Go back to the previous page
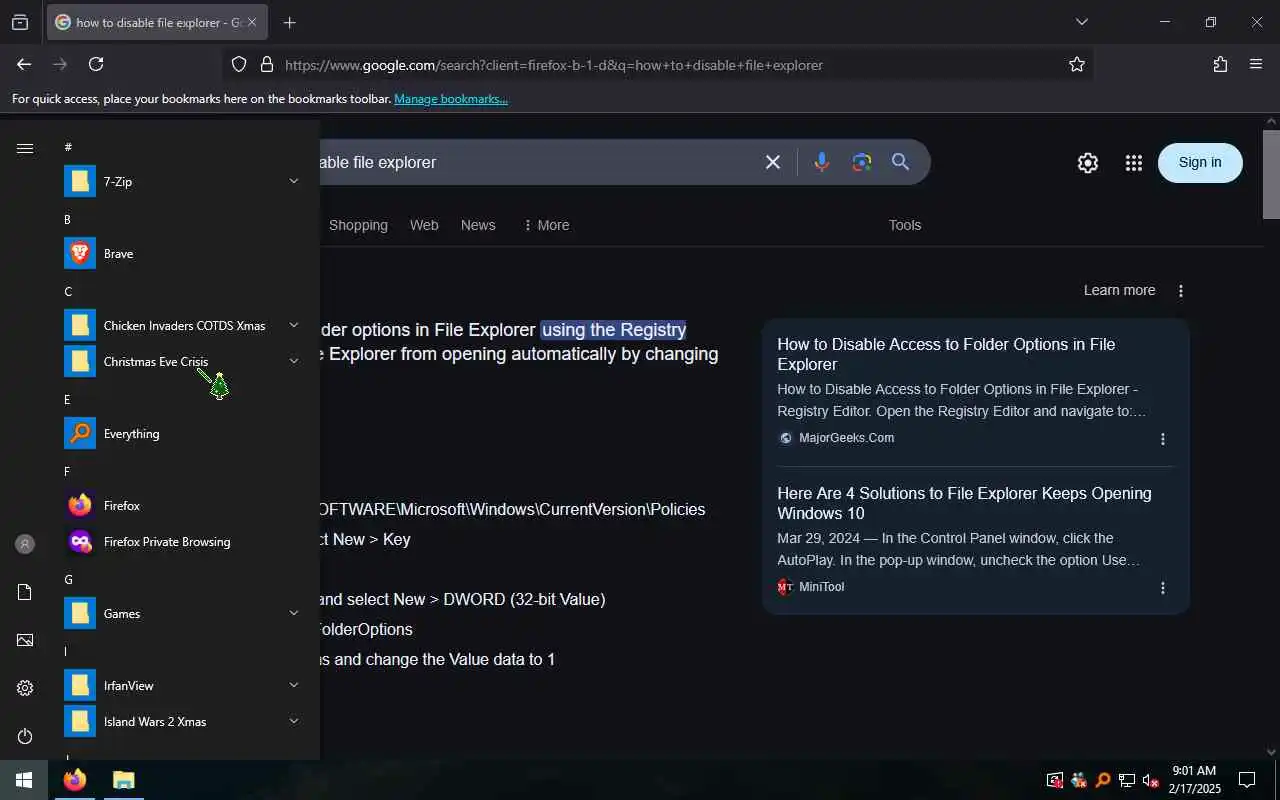The image size is (1280, 800). click(x=24, y=64)
